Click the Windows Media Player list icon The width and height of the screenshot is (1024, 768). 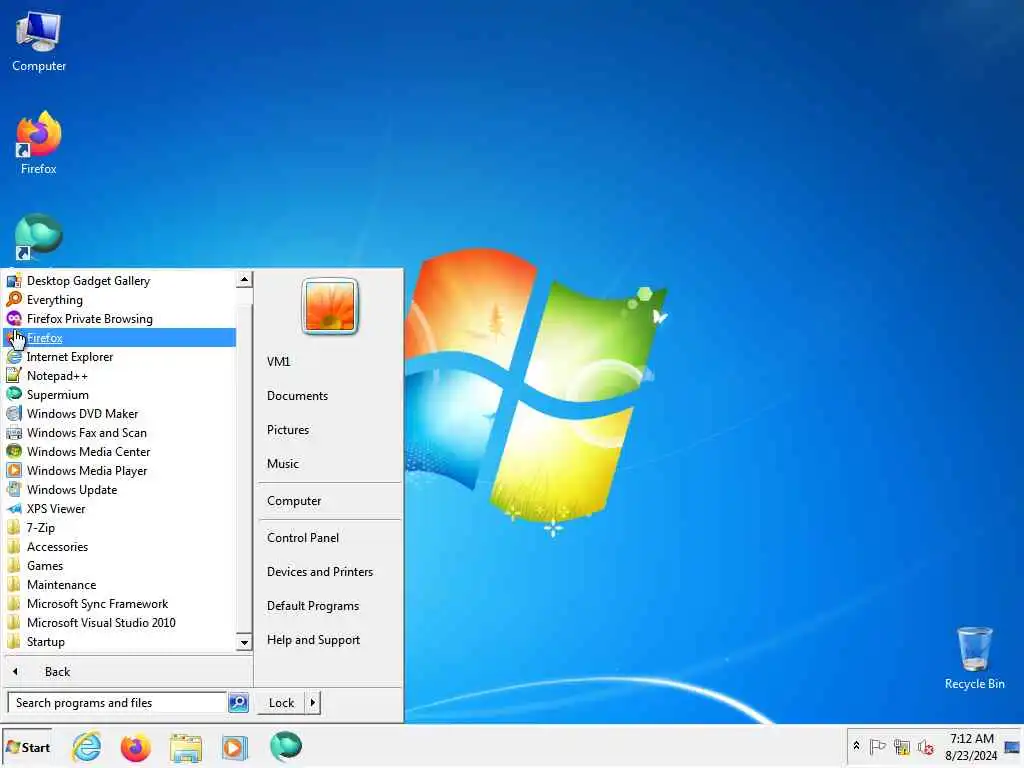click(14, 470)
